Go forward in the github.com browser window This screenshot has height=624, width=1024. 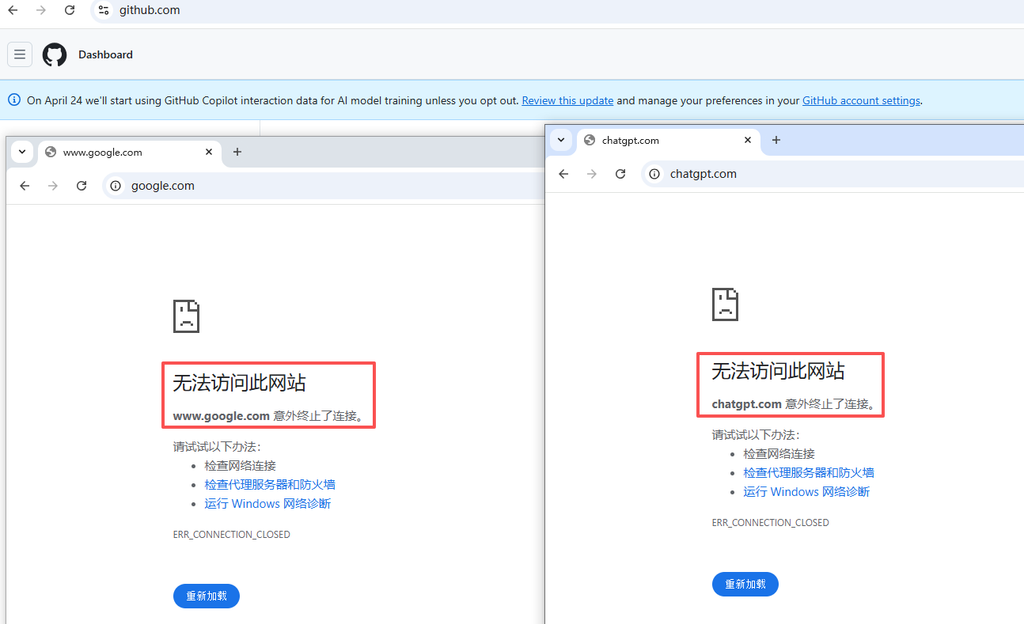pyautogui.click(x=41, y=10)
